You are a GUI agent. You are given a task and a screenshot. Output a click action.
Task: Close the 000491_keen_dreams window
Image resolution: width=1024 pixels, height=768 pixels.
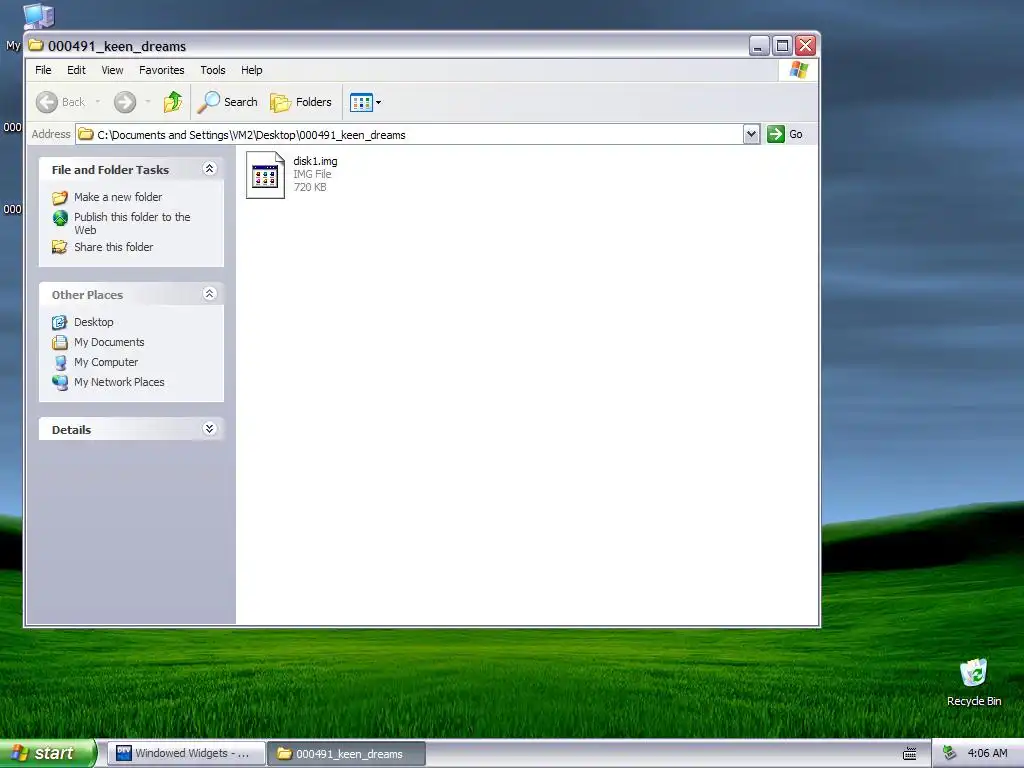tap(806, 46)
